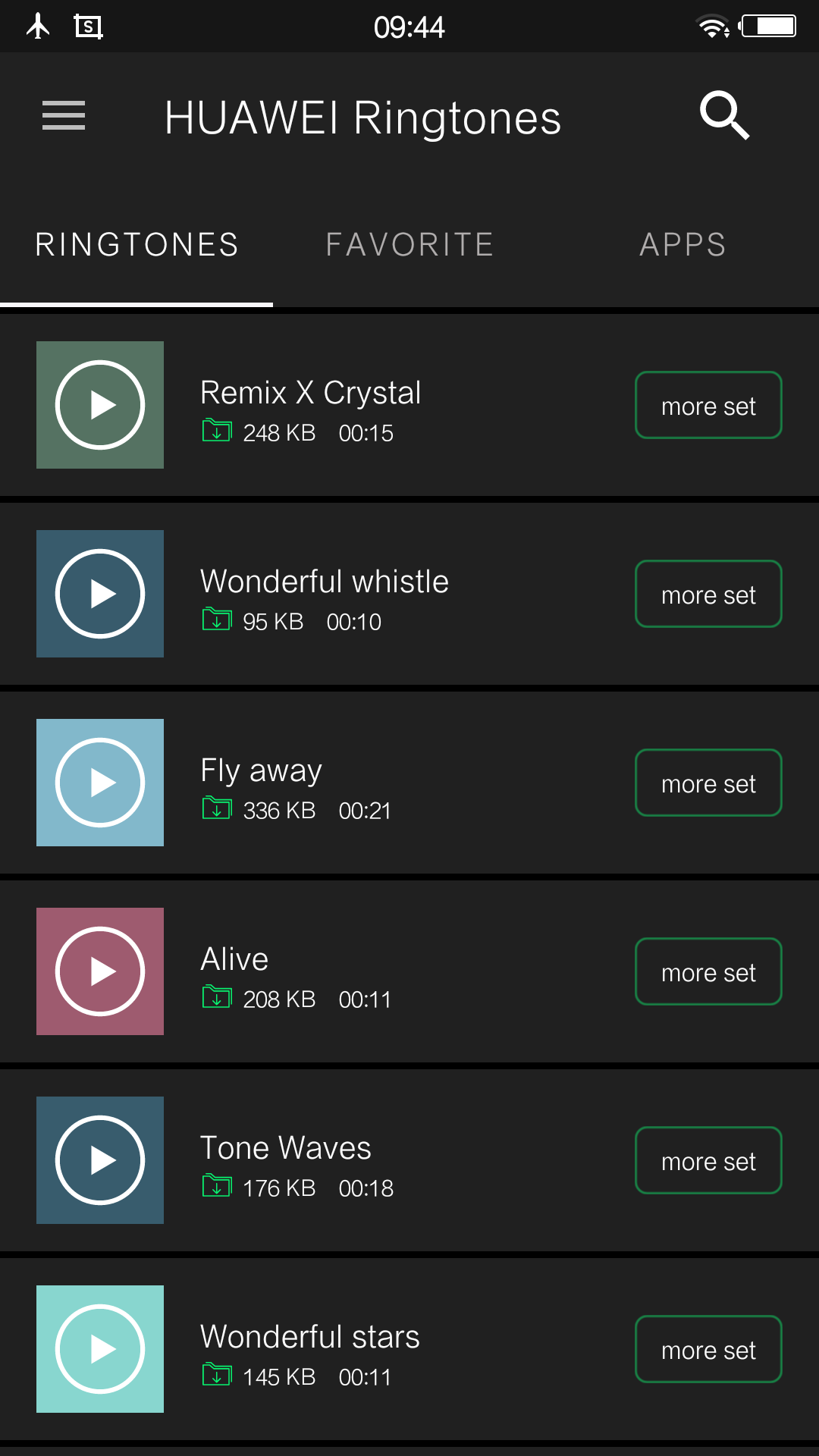This screenshot has height=1456, width=819.
Task: Play the Alive ringtone
Action: pos(100,971)
